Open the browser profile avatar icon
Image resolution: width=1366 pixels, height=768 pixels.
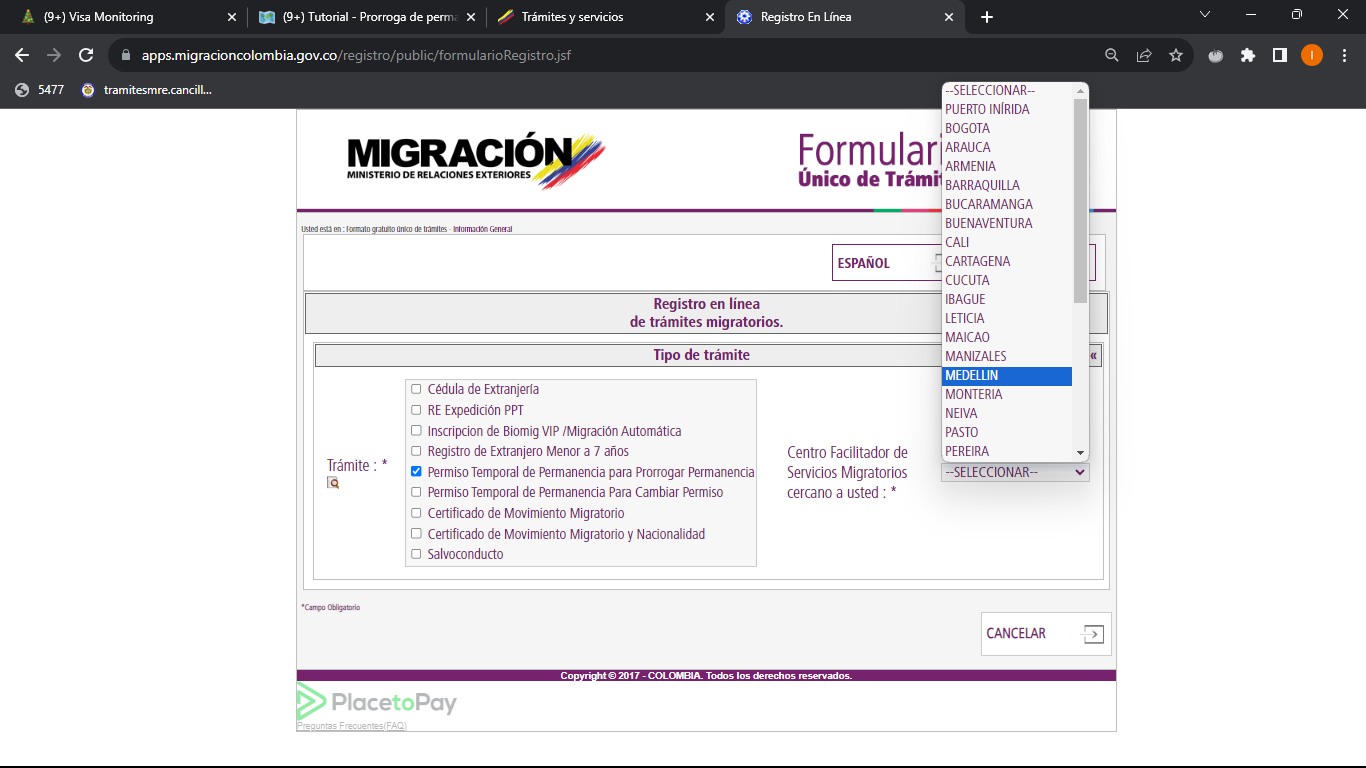click(x=1311, y=56)
